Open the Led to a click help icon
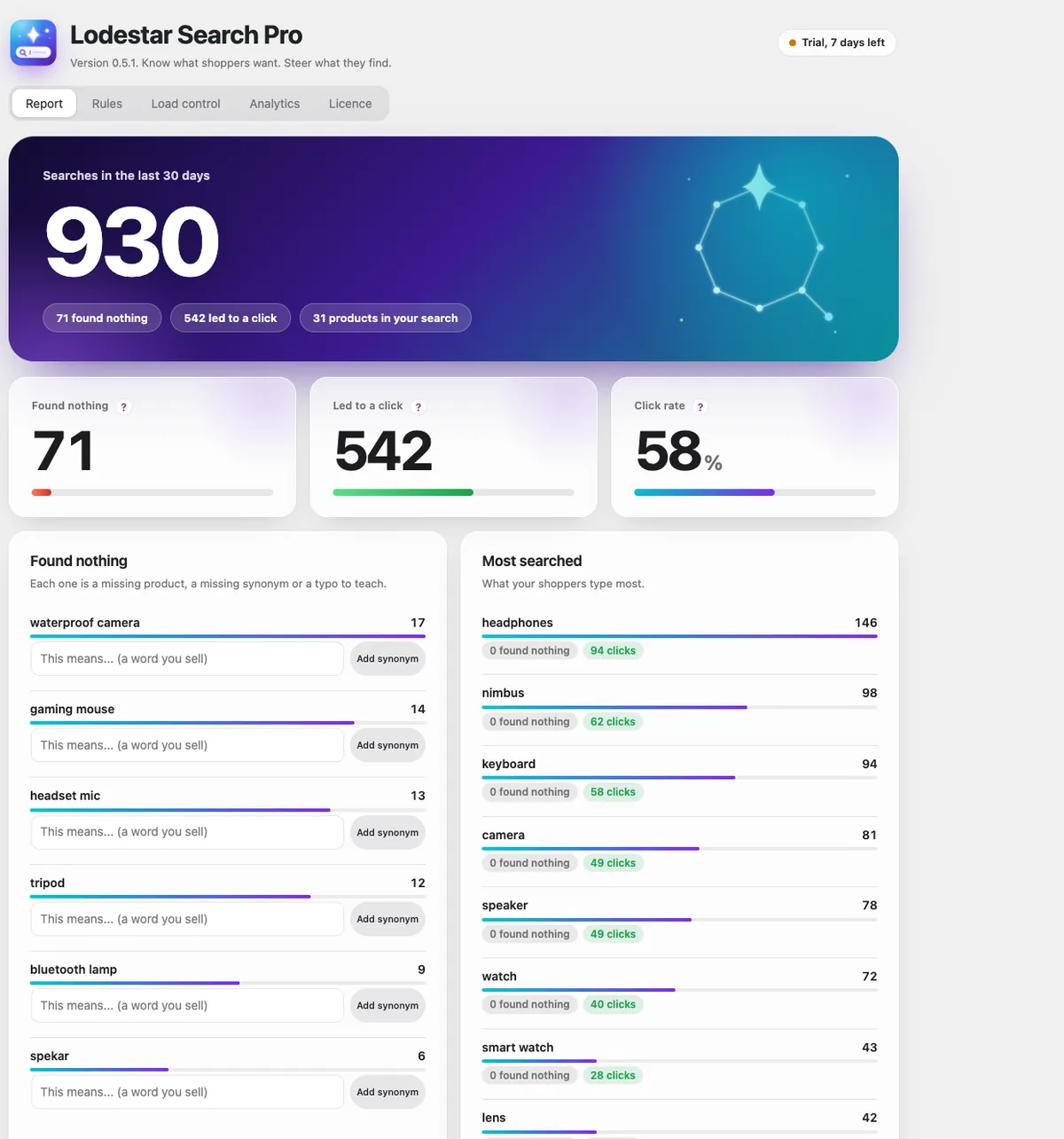1064x1139 pixels. click(419, 407)
